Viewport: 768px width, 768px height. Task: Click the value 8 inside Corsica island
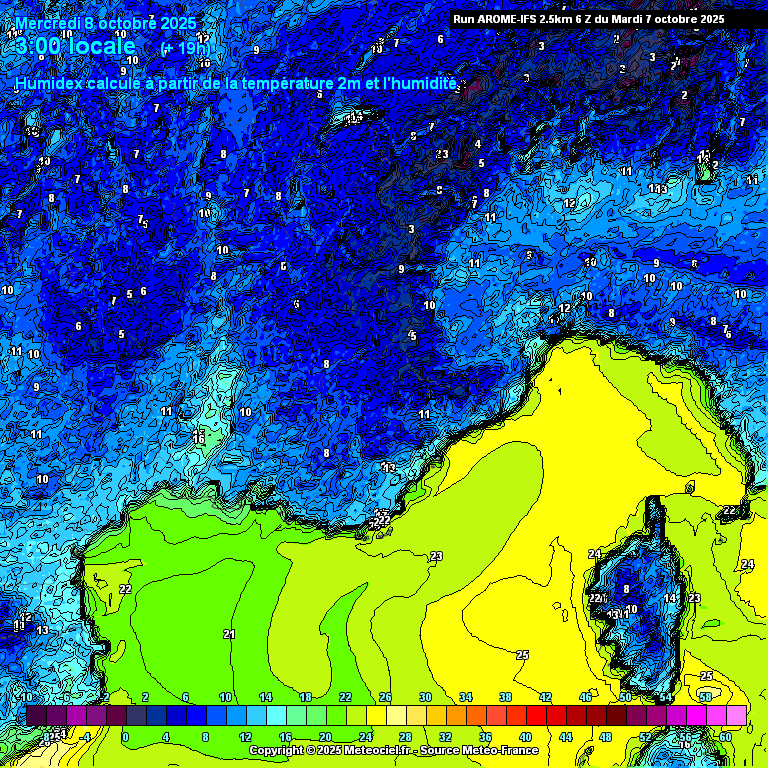coord(626,590)
